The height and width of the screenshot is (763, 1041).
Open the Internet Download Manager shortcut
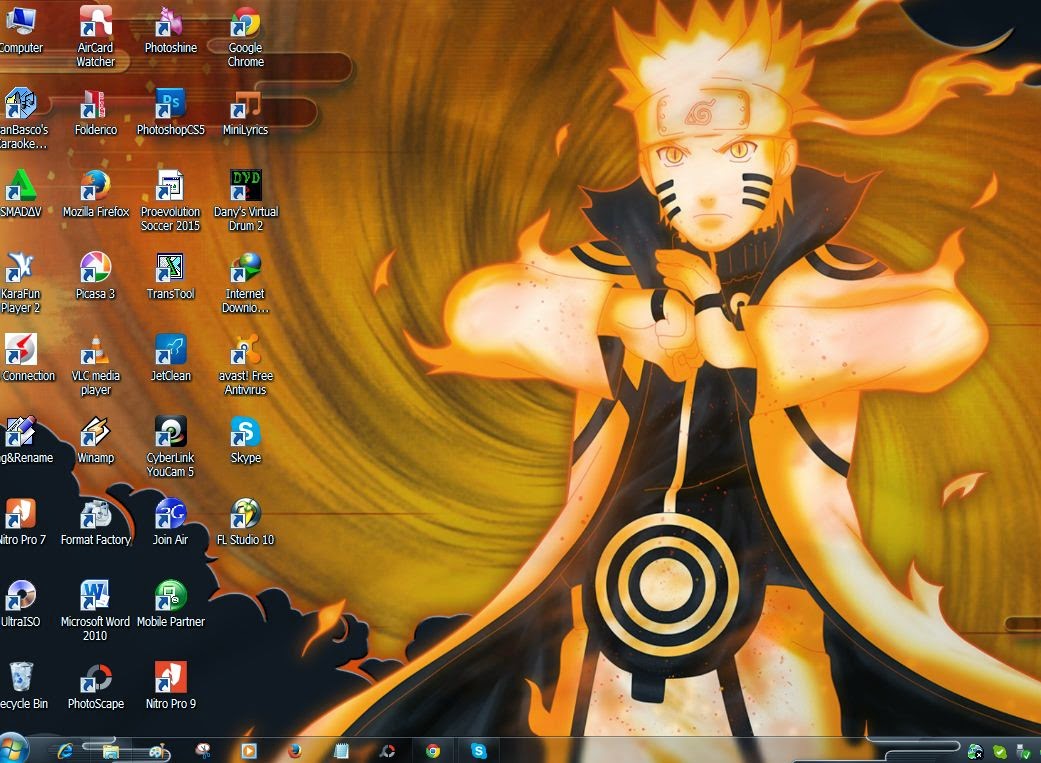(246, 282)
